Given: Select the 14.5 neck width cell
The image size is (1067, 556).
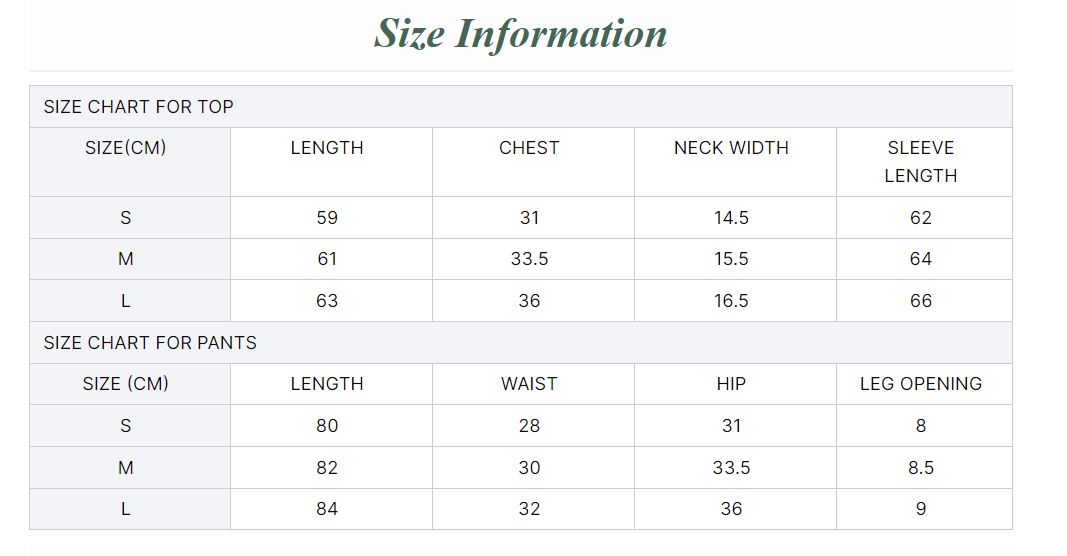Looking at the screenshot, I should pyautogui.click(x=731, y=218).
